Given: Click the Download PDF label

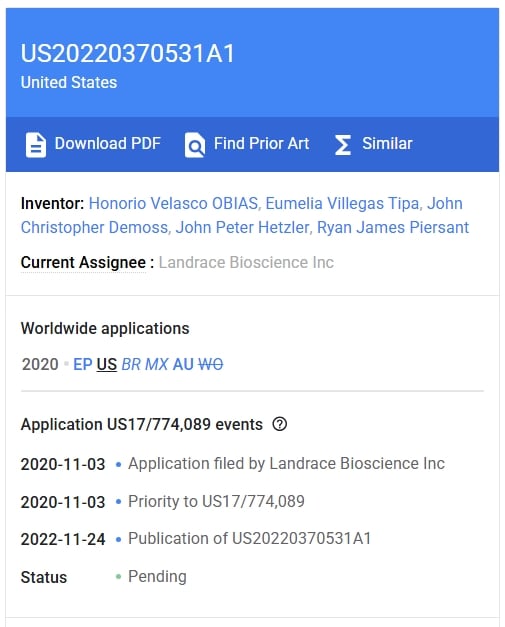Looking at the screenshot, I should pyautogui.click(x=108, y=144).
